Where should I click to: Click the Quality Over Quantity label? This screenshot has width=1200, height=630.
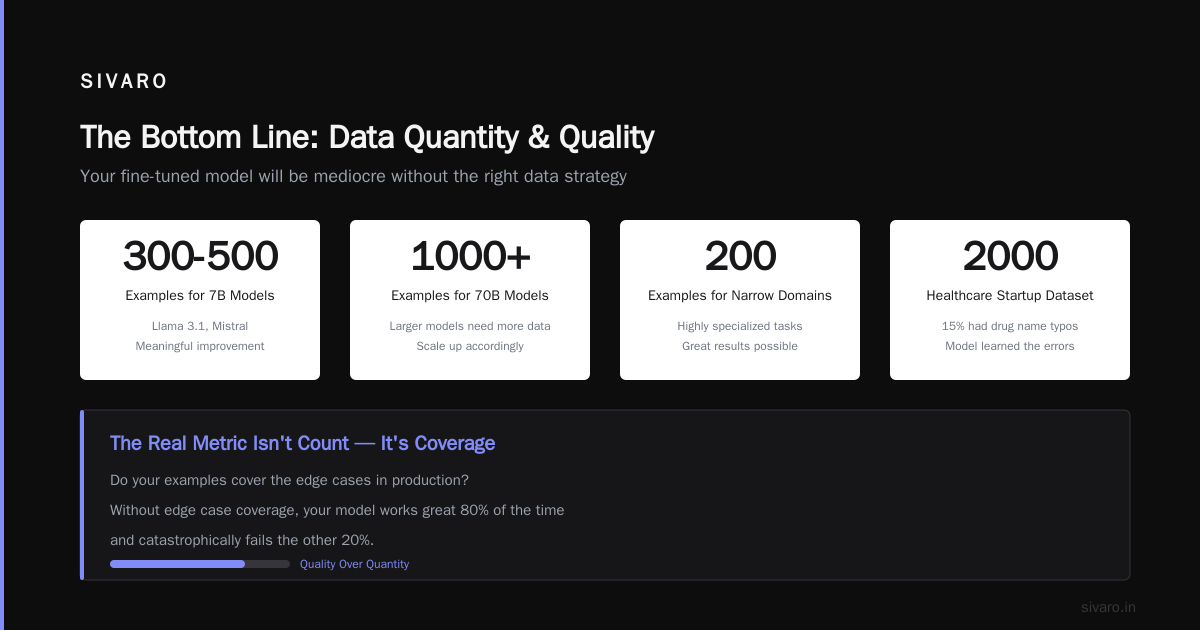(x=354, y=564)
